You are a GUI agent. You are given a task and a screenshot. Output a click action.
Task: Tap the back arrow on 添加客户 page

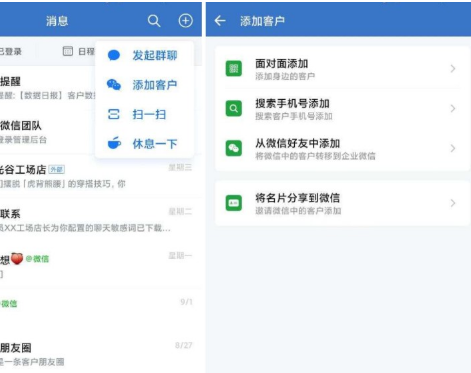220,21
